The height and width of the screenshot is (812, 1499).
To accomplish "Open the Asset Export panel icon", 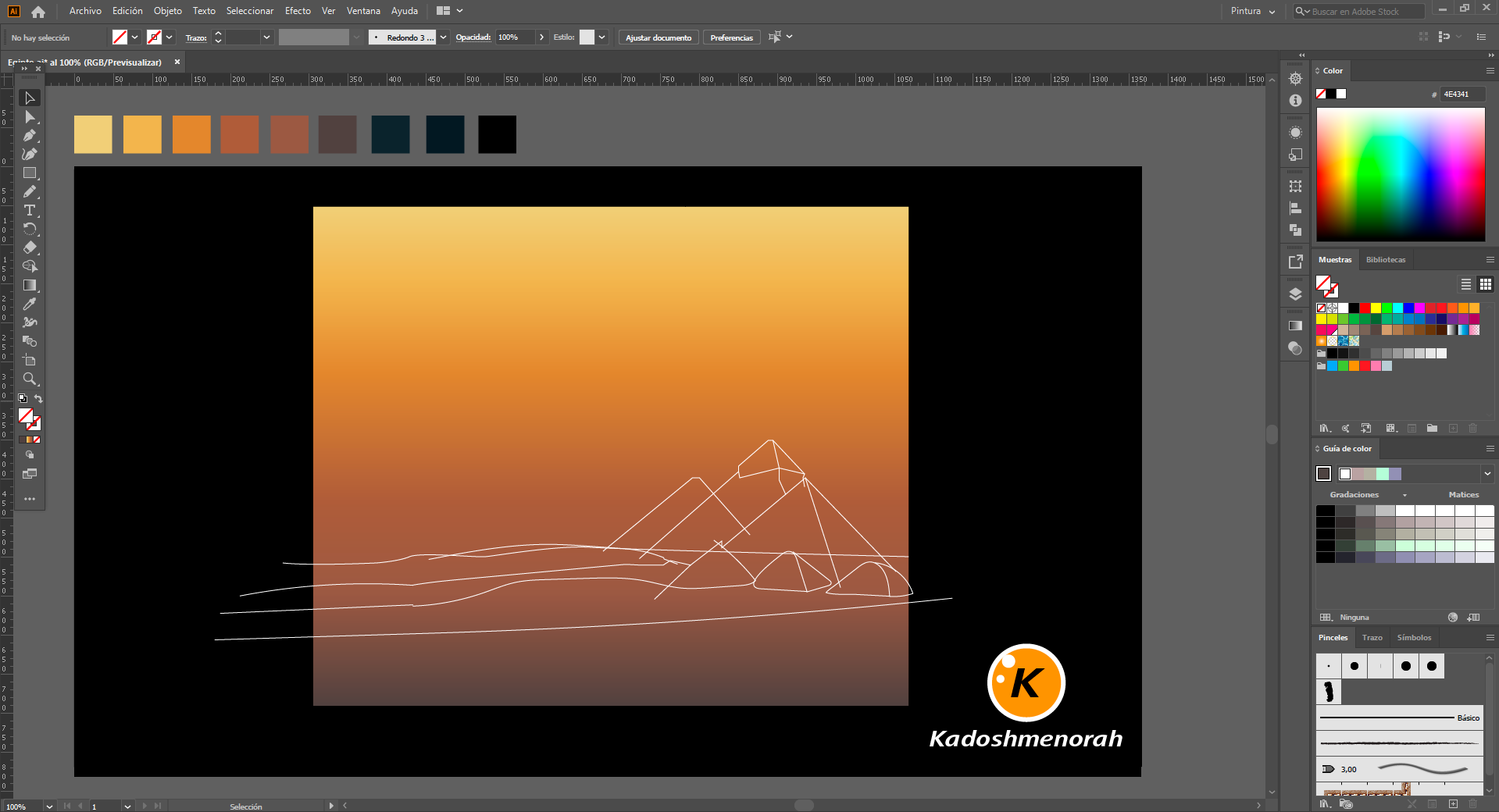I will (1295, 262).
